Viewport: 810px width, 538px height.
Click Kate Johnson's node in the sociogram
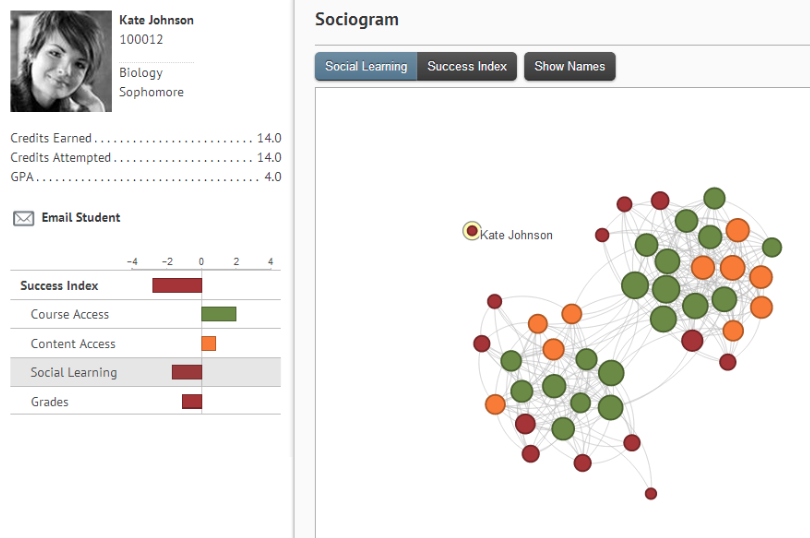click(472, 231)
